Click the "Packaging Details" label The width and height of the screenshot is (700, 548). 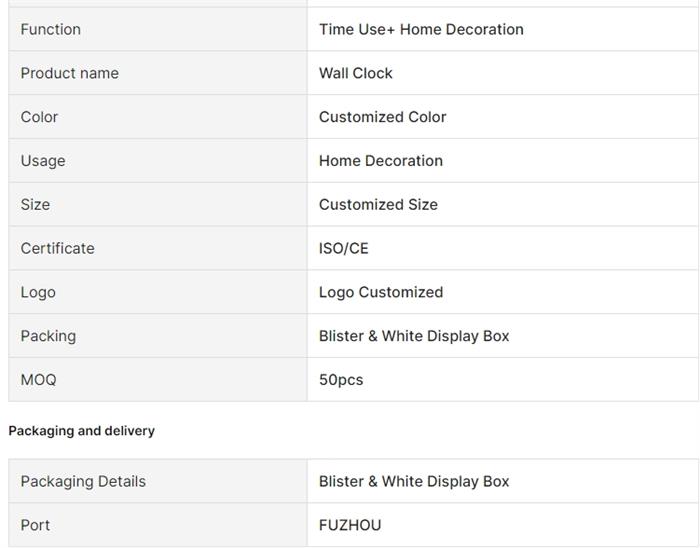pyautogui.click(x=83, y=482)
